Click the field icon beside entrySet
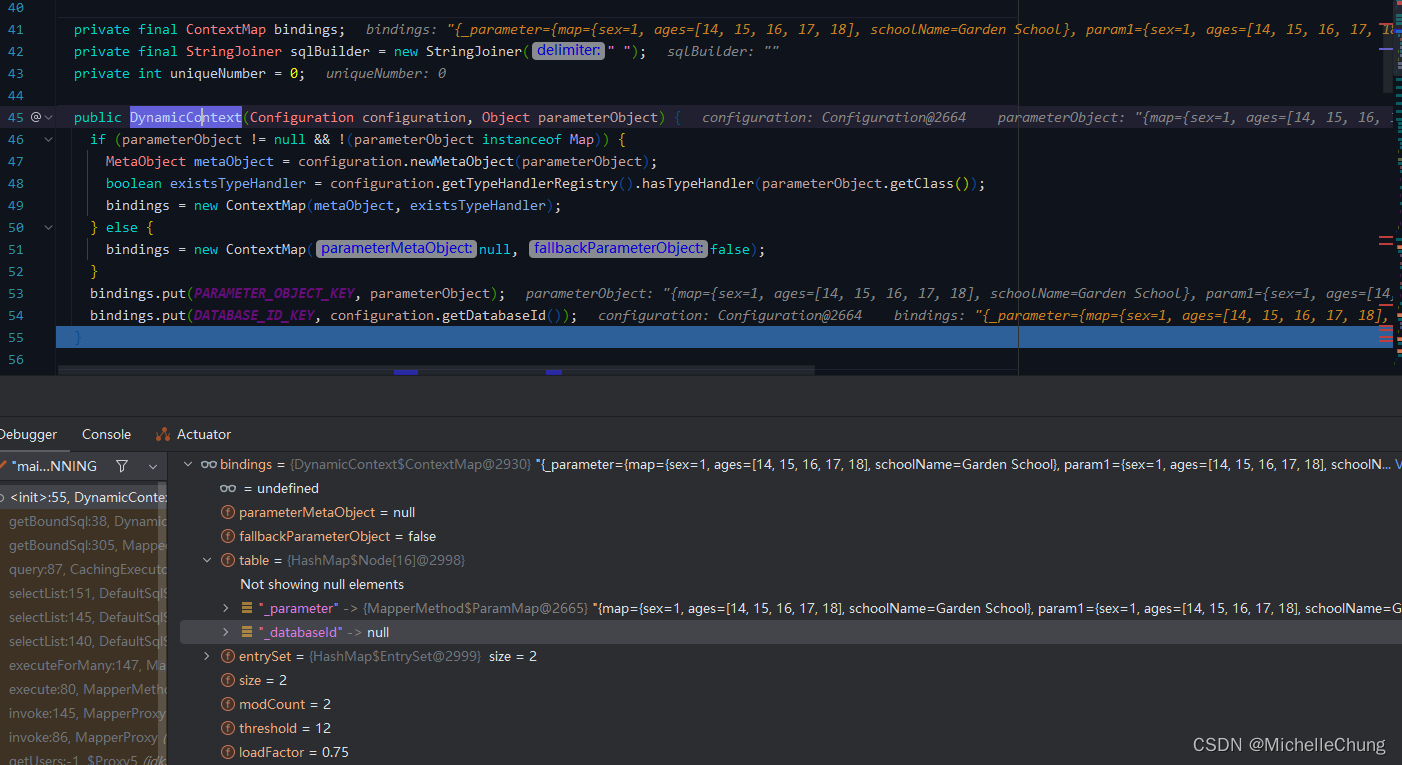The height and width of the screenshot is (765, 1402). tap(228, 656)
